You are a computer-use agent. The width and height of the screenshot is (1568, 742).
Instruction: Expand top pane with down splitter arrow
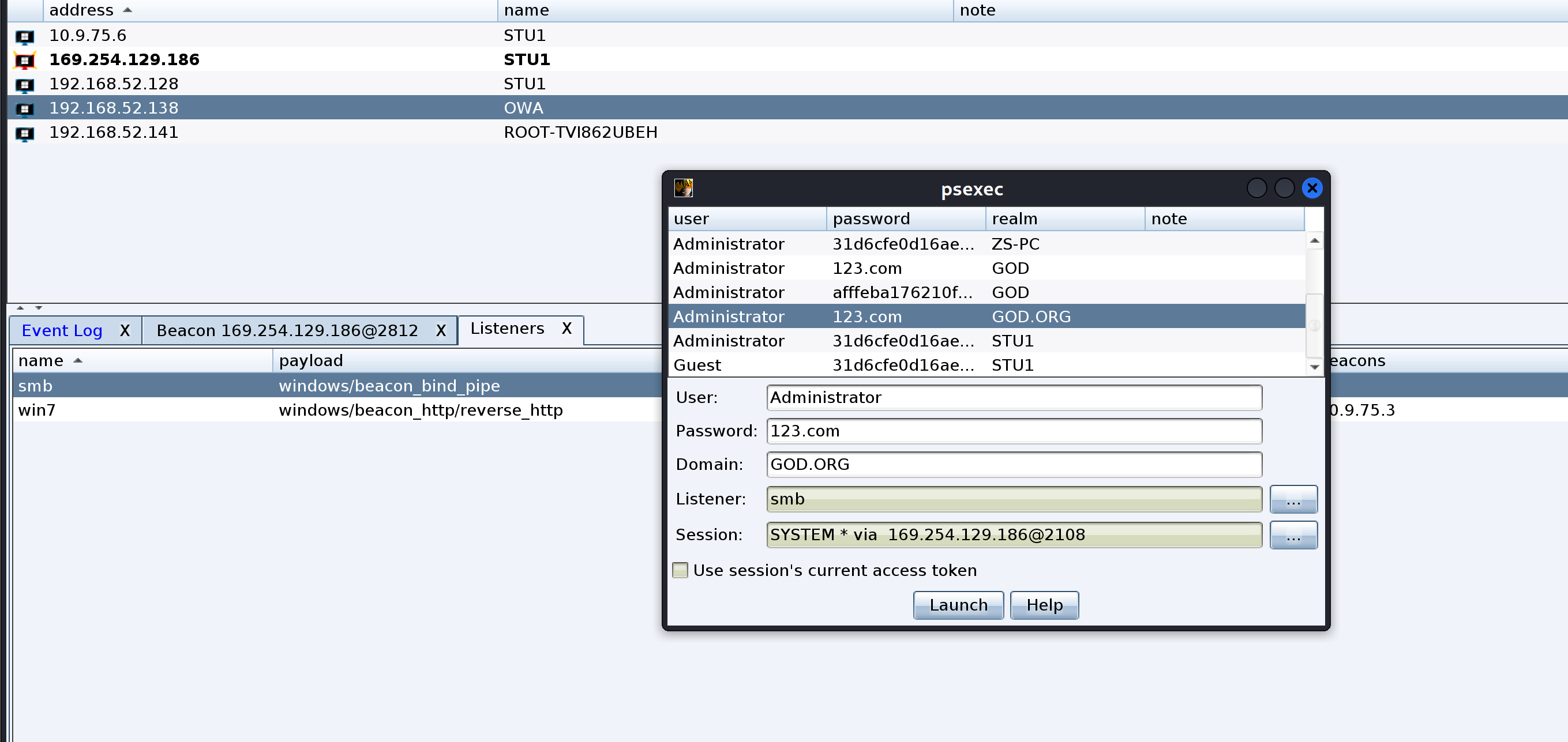coord(38,308)
